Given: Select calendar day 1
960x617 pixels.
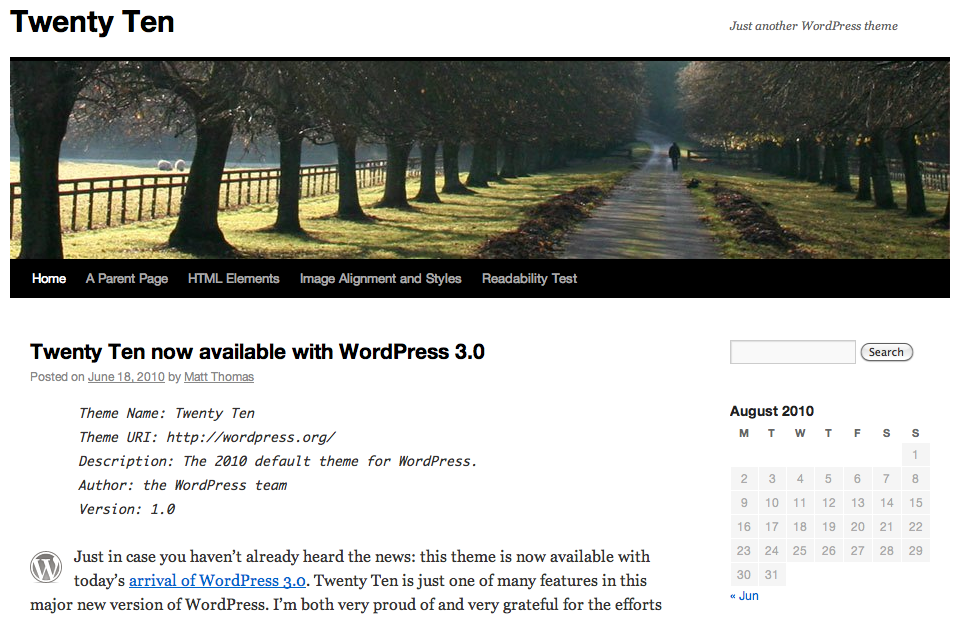Looking at the screenshot, I should click(915, 454).
